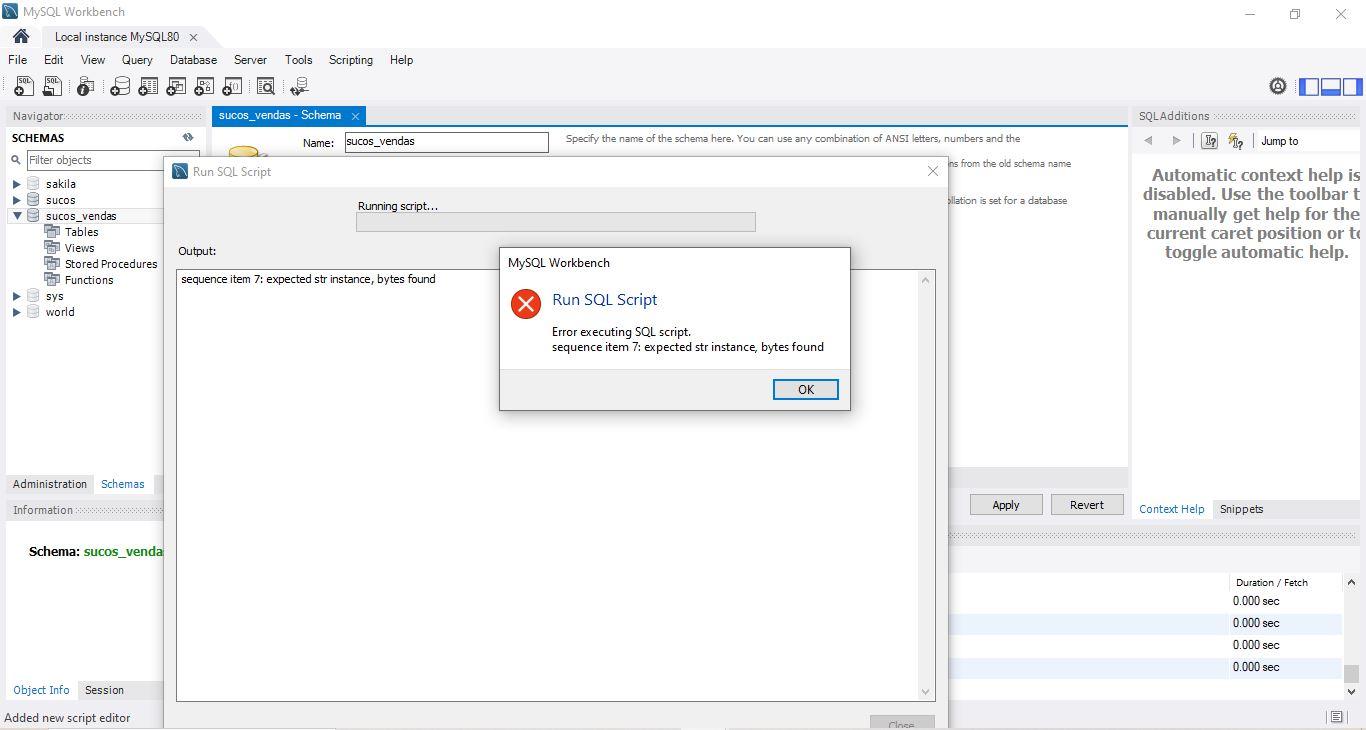Switch to the Context Help tab
Viewport: 1366px width, 730px height.
tap(1171, 509)
